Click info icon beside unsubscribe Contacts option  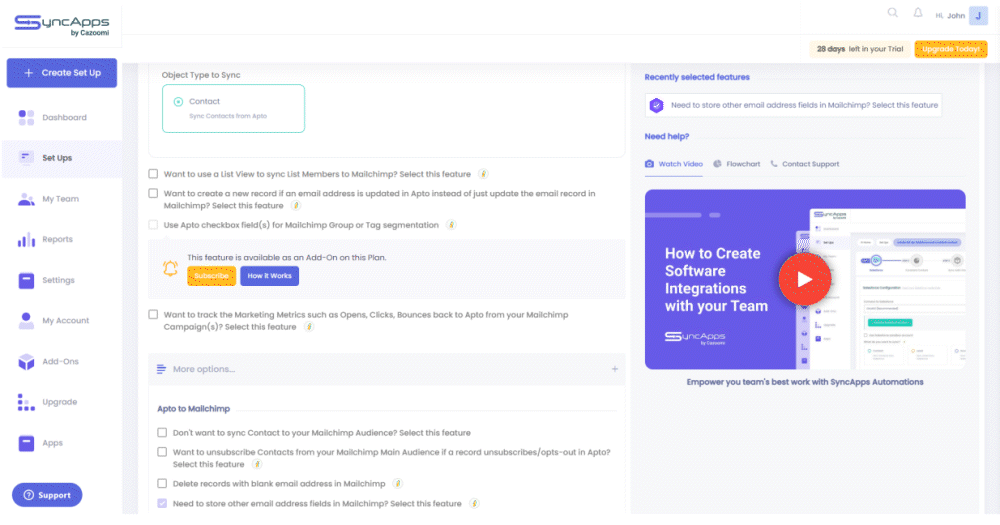click(x=256, y=464)
